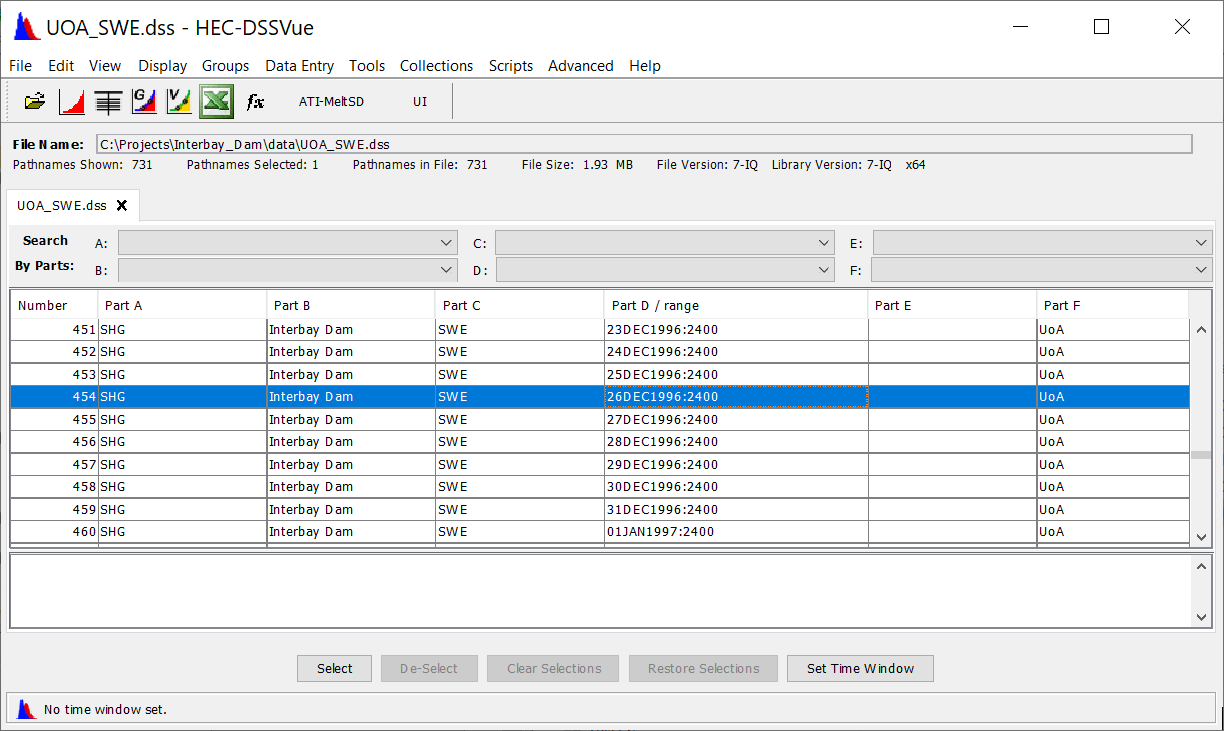The image size is (1224, 731).
Task: Open the Edit menu
Action: coord(61,66)
